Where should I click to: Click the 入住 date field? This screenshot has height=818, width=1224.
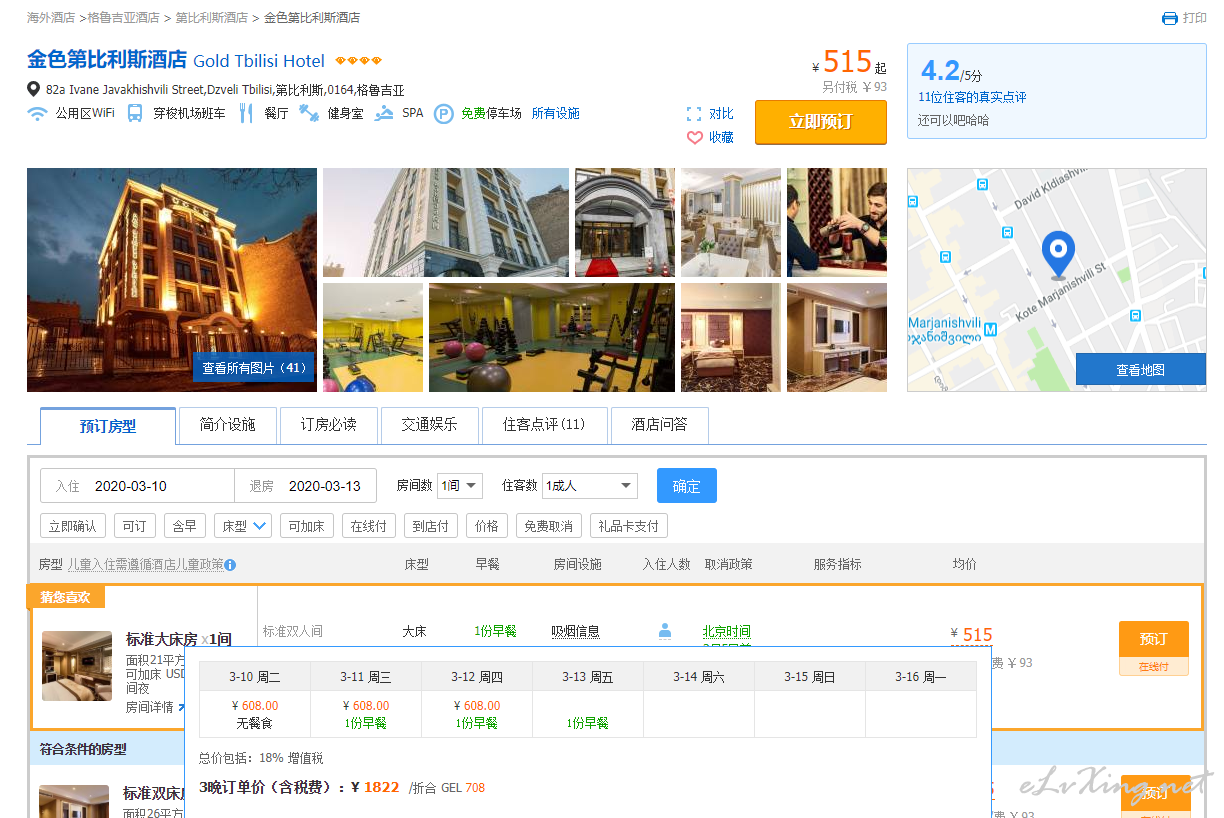pyautogui.click(x=137, y=486)
